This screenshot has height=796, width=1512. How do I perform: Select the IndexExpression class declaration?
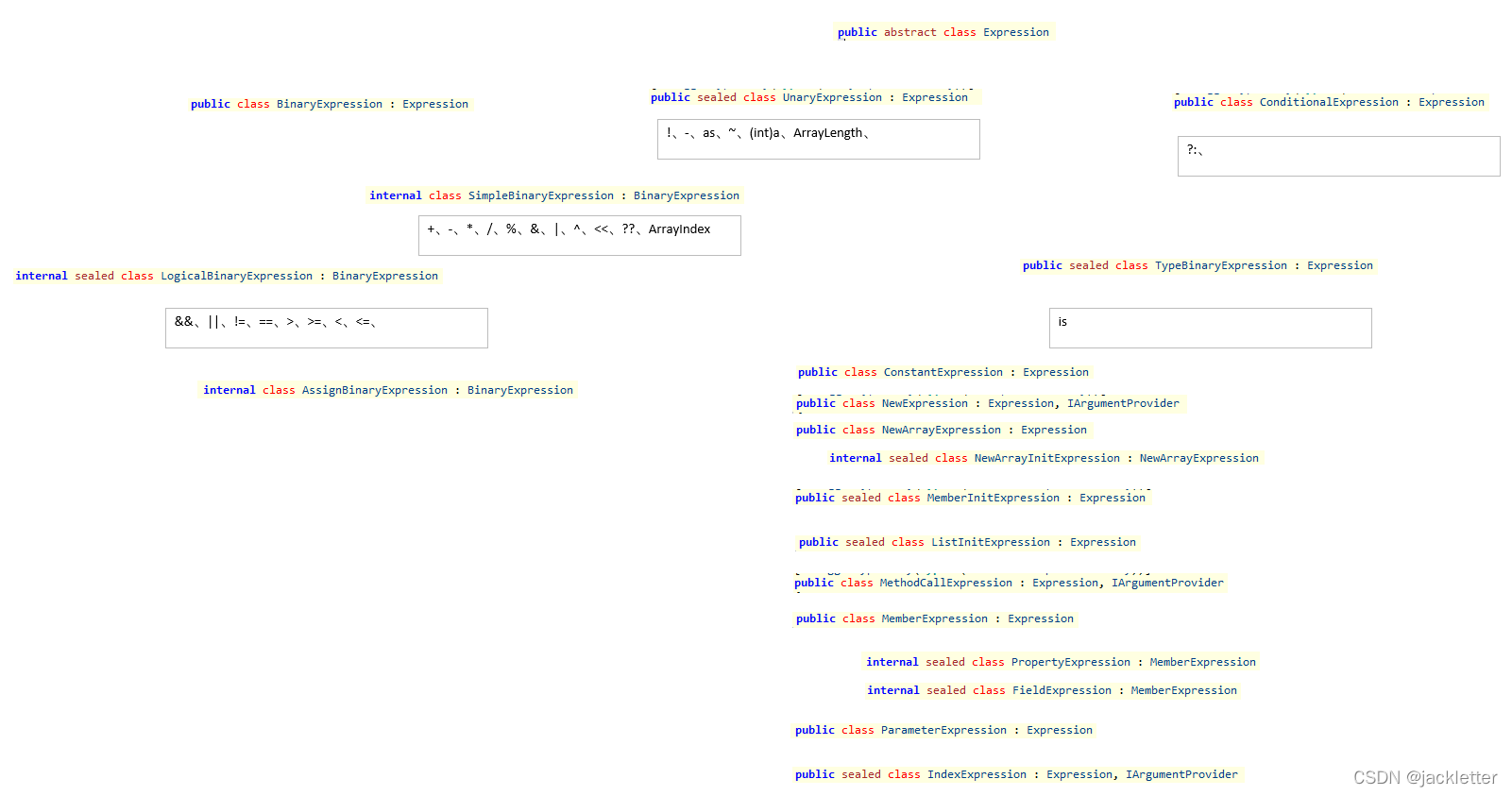click(x=1016, y=774)
